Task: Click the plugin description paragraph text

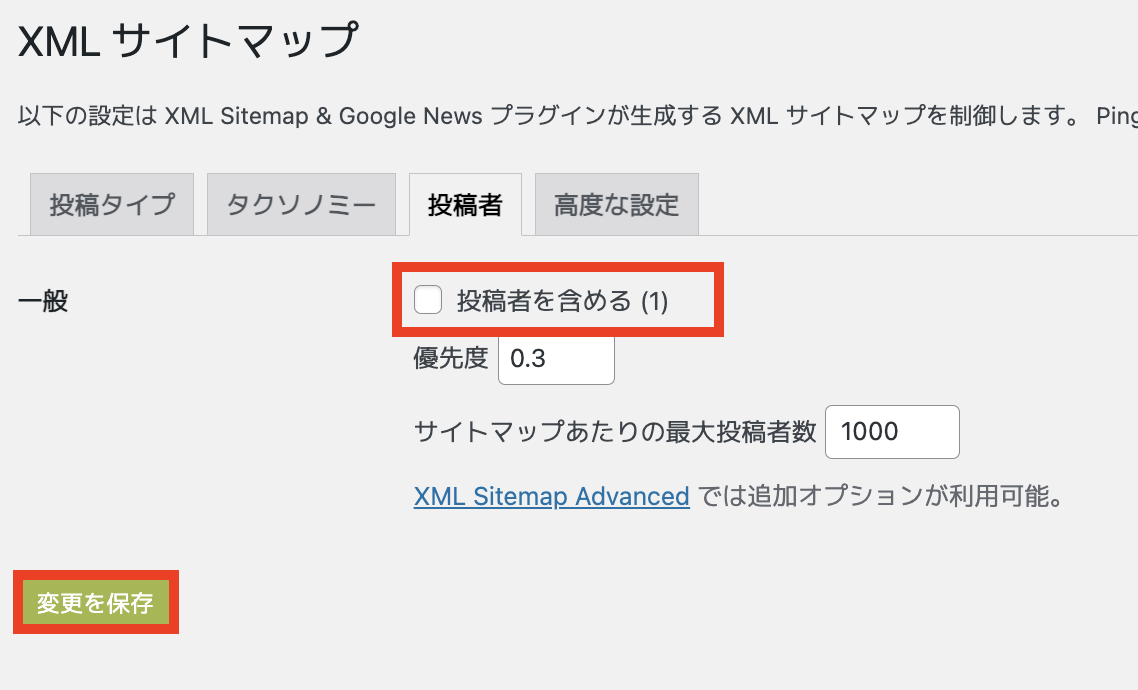Action: click(x=578, y=115)
